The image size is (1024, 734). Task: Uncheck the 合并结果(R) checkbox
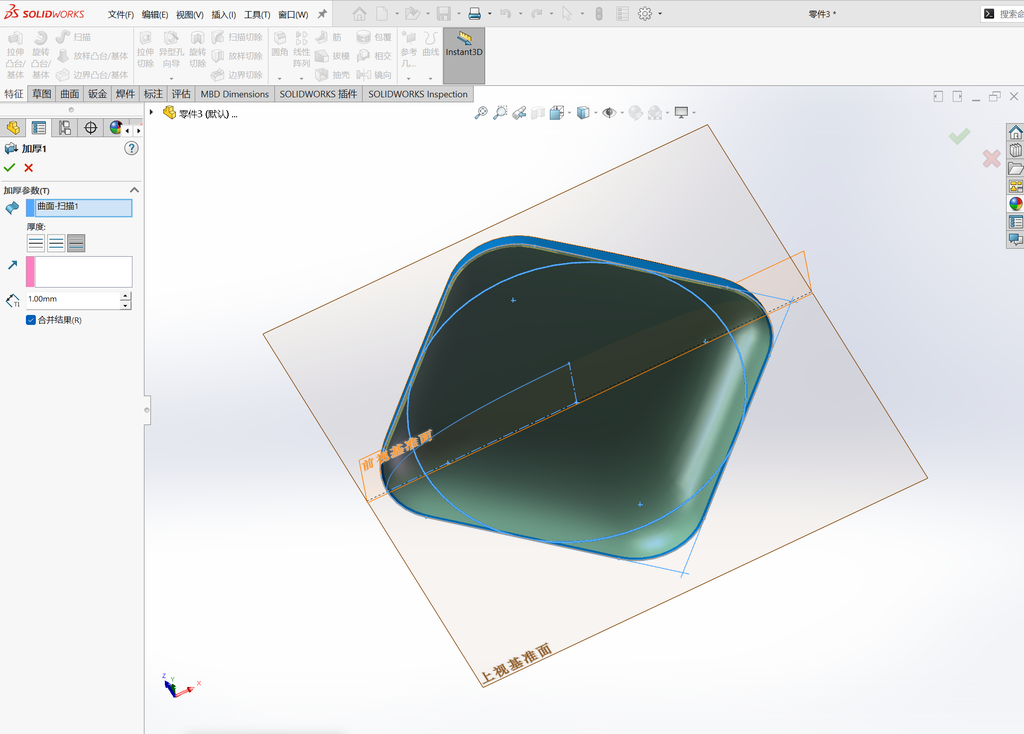pyautogui.click(x=31, y=320)
